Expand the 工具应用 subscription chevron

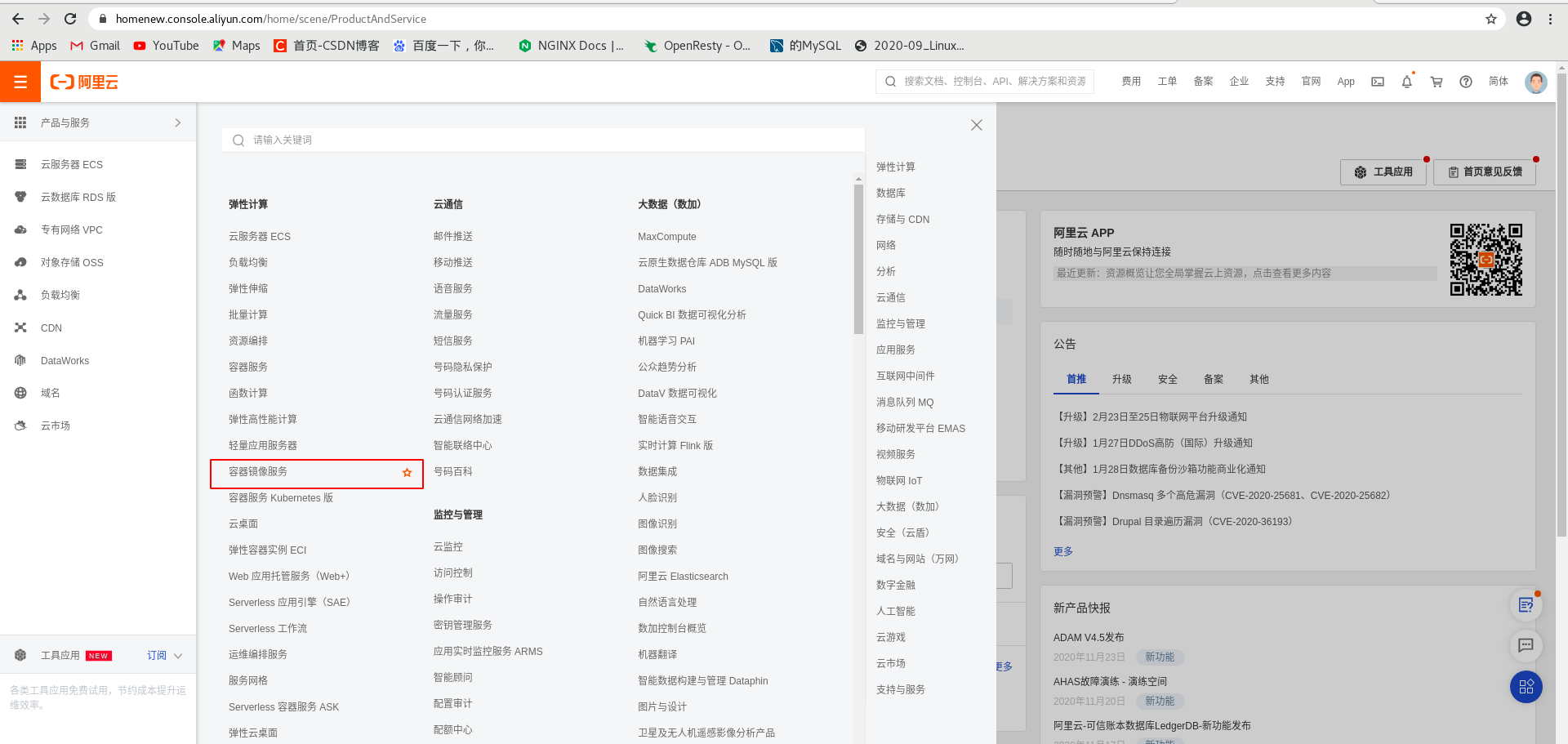[178, 656]
